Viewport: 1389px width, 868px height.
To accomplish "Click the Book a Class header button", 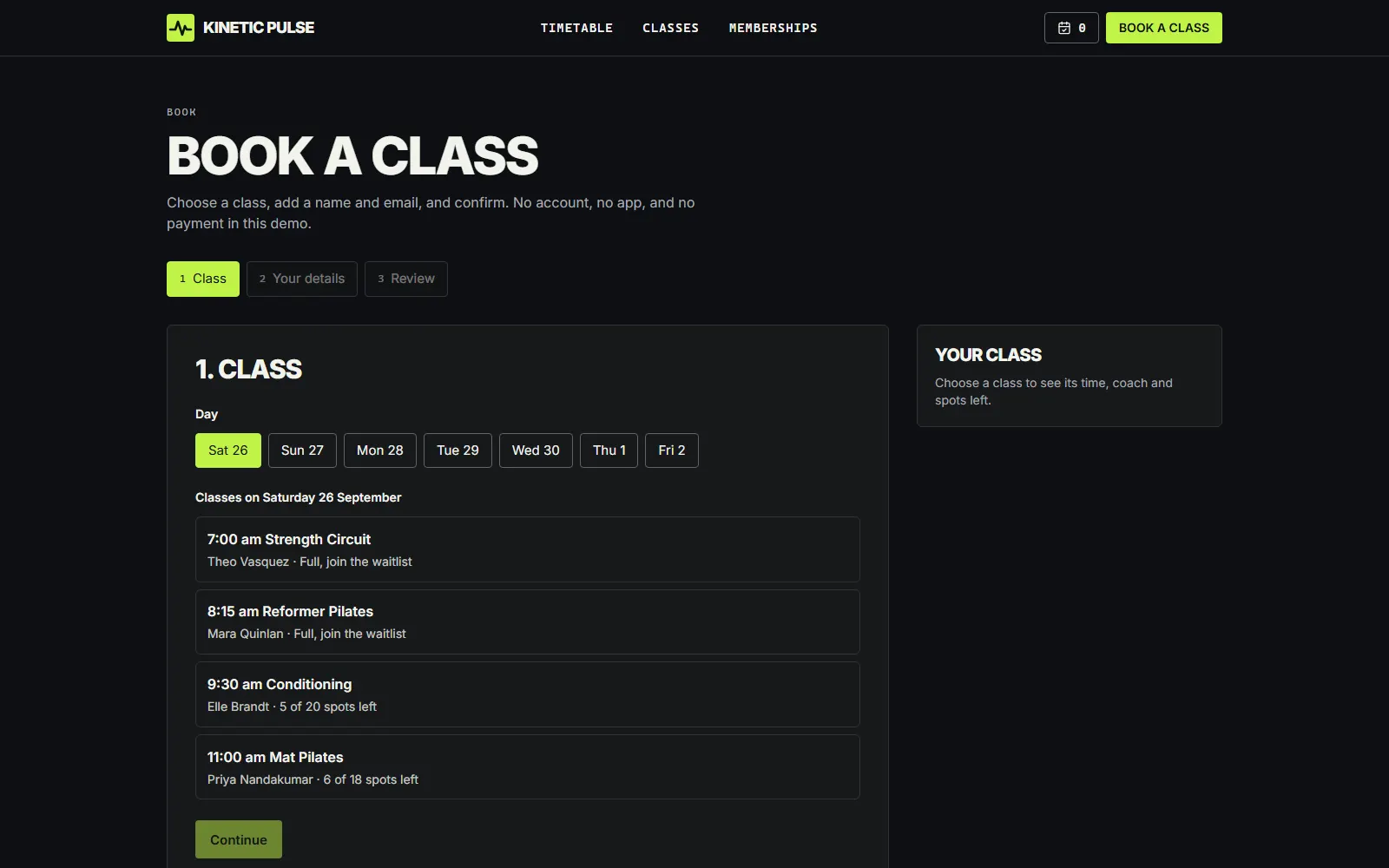I will point(1163,28).
